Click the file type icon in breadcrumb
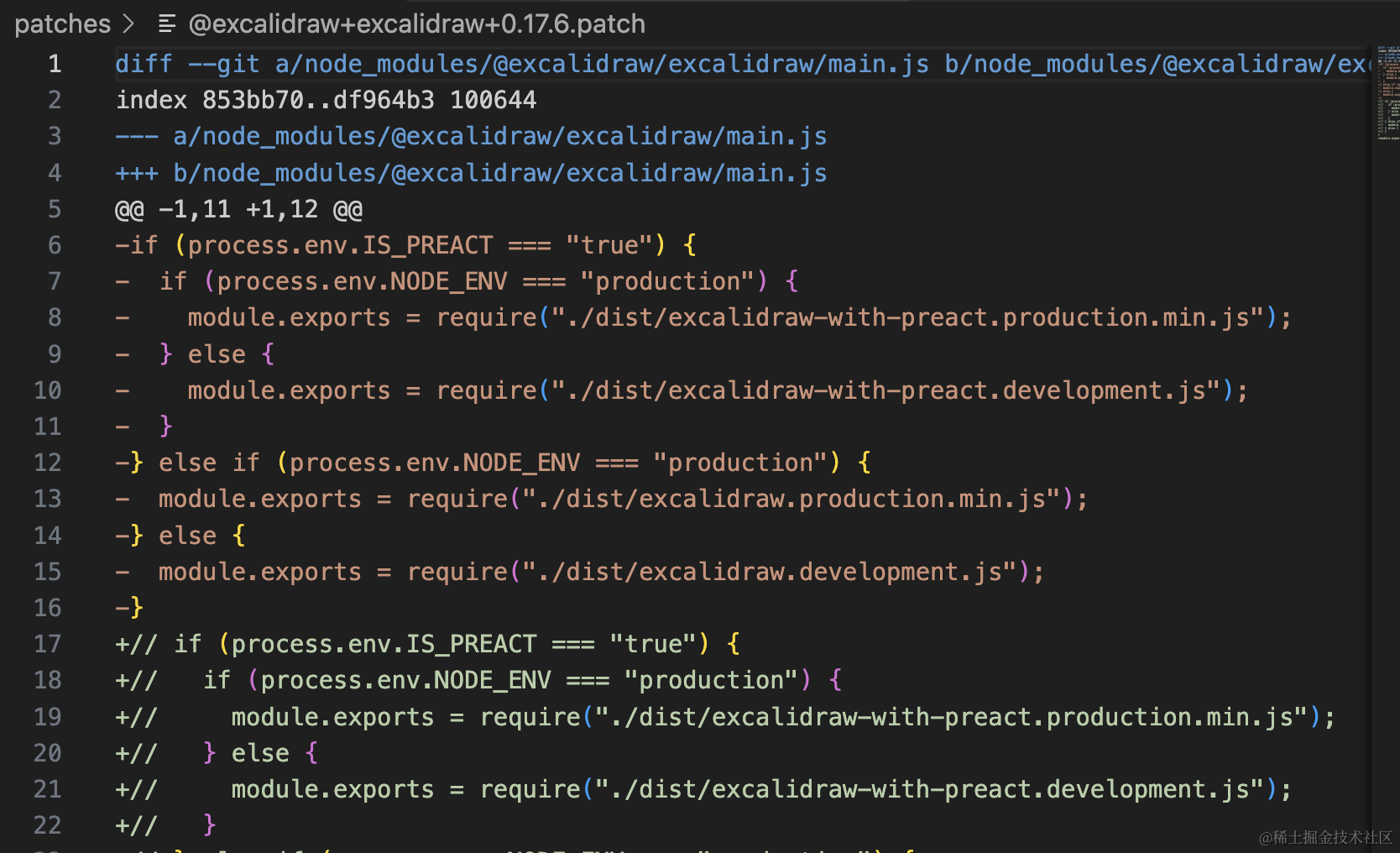 [x=167, y=24]
